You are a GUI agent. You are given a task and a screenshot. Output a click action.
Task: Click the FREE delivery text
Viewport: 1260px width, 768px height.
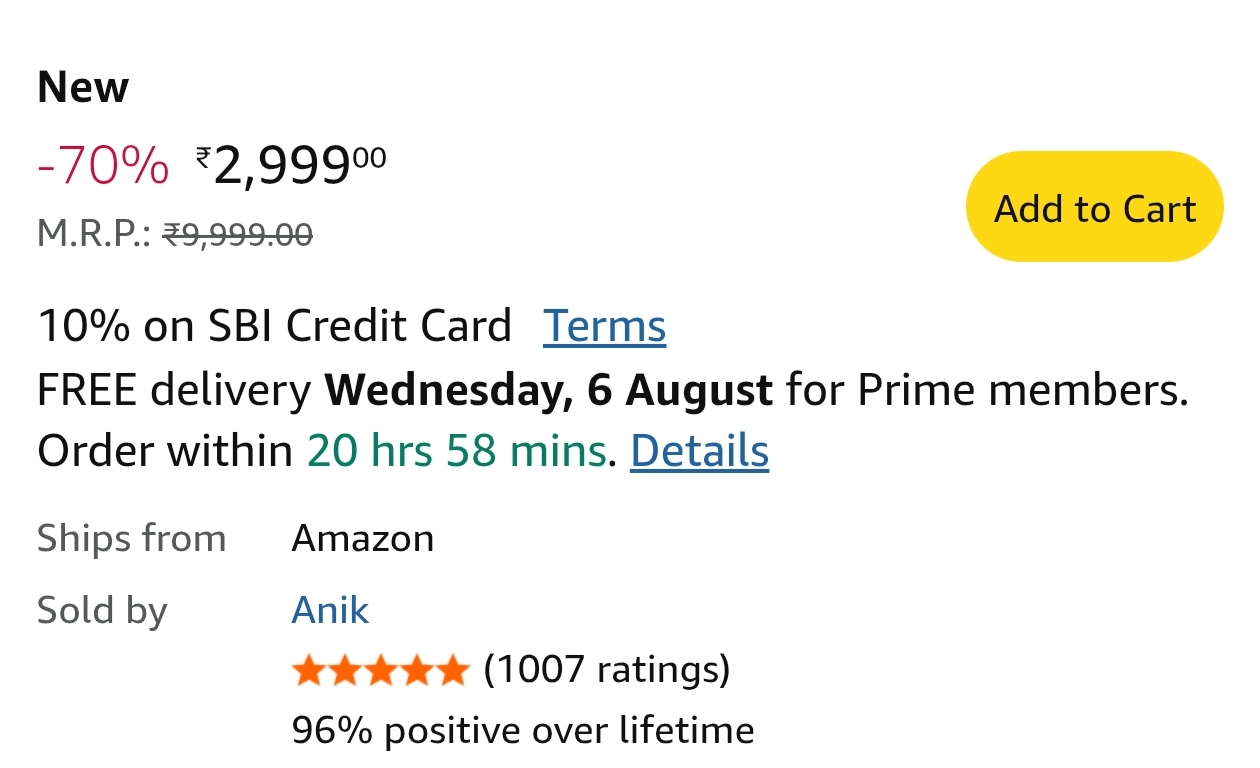[174, 390]
